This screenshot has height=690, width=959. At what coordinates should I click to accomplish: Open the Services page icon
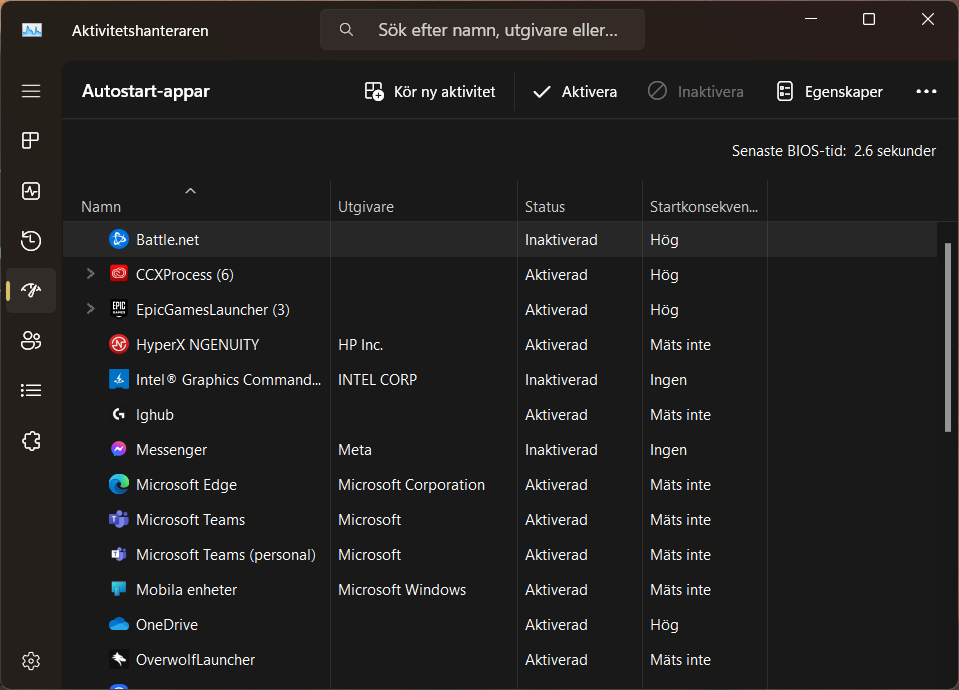coord(31,440)
